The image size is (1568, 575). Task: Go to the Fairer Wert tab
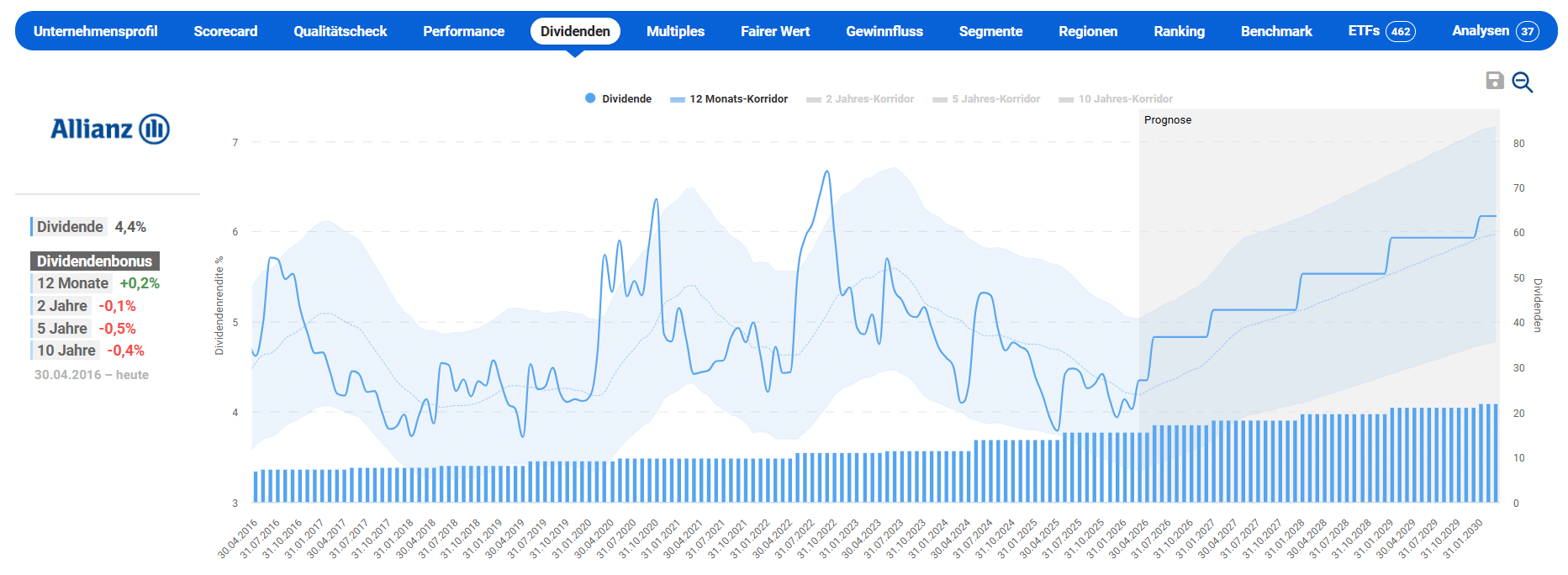774,31
